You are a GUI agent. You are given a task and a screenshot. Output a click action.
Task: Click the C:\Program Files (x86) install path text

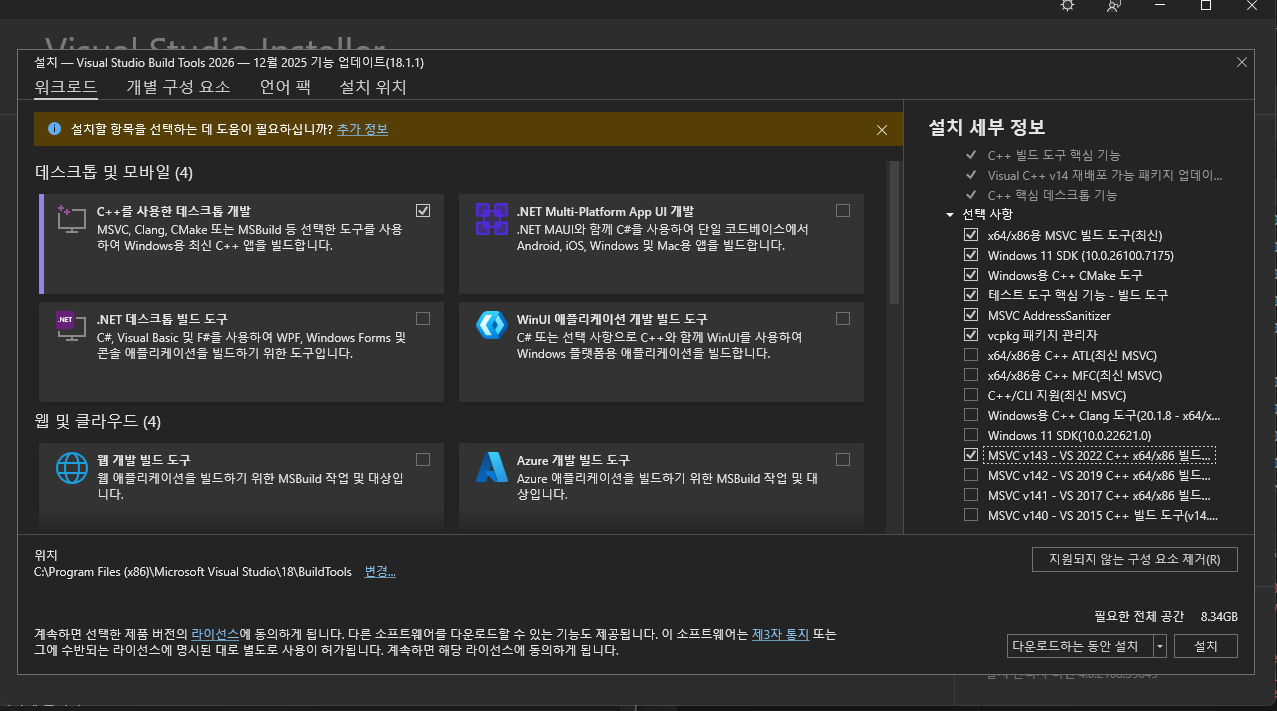193,572
